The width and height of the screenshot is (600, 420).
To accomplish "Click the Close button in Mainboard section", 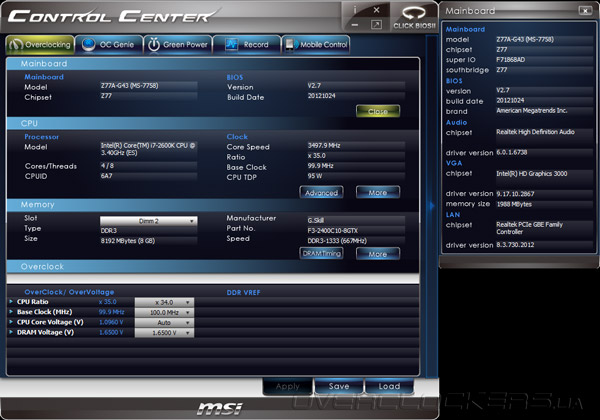I will click(x=378, y=111).
